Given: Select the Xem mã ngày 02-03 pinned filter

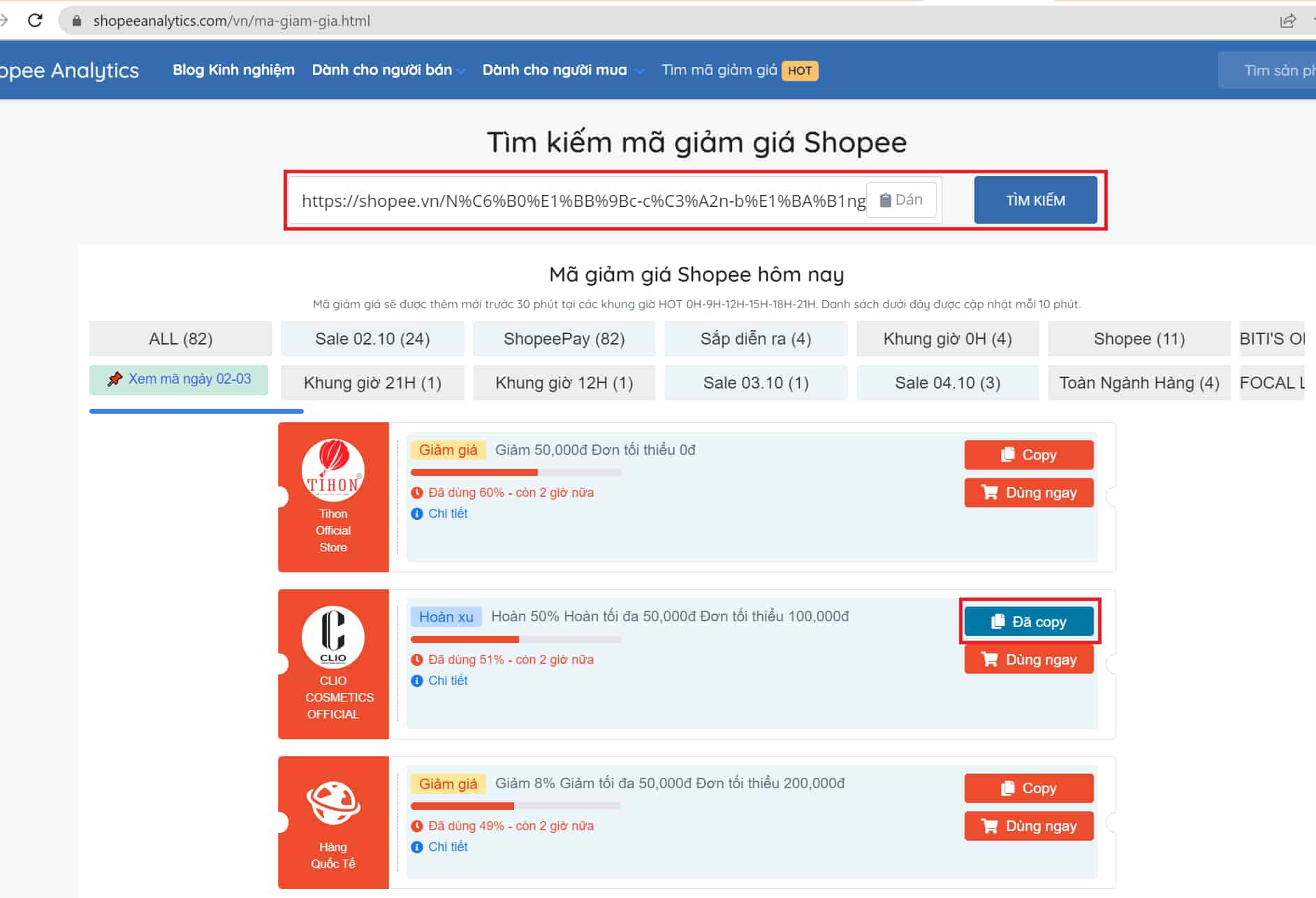Looking at the screenshot, I should point(179,379).
